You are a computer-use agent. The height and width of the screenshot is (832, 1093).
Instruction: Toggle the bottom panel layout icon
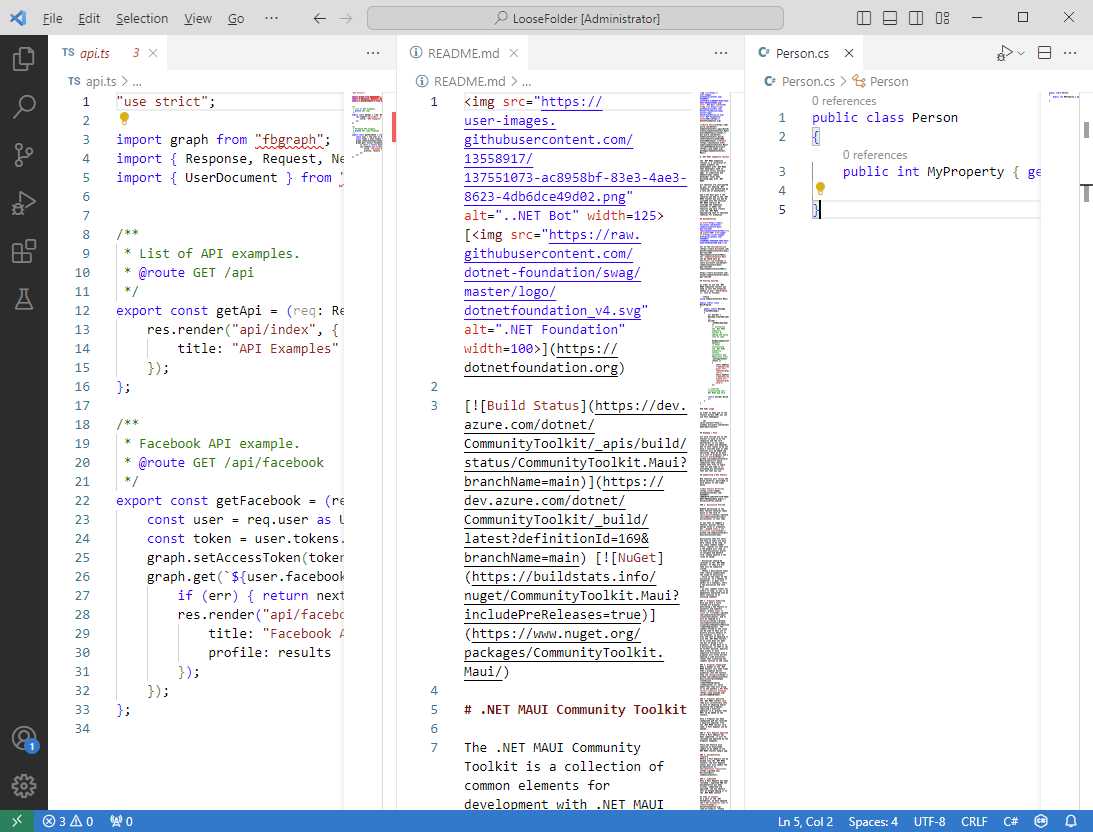(890, 18)
